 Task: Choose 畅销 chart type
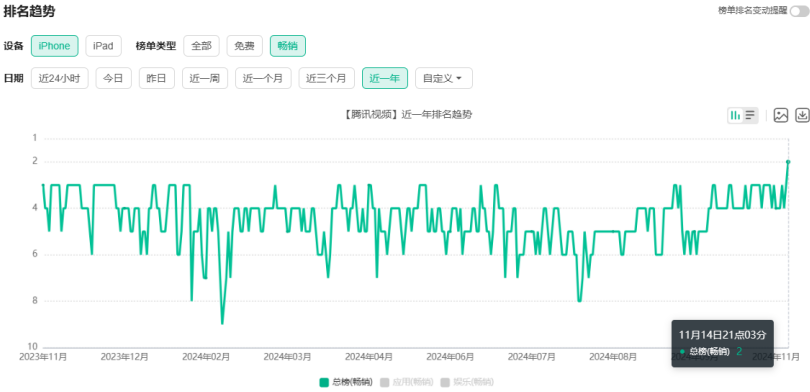(x=288, y=46)
